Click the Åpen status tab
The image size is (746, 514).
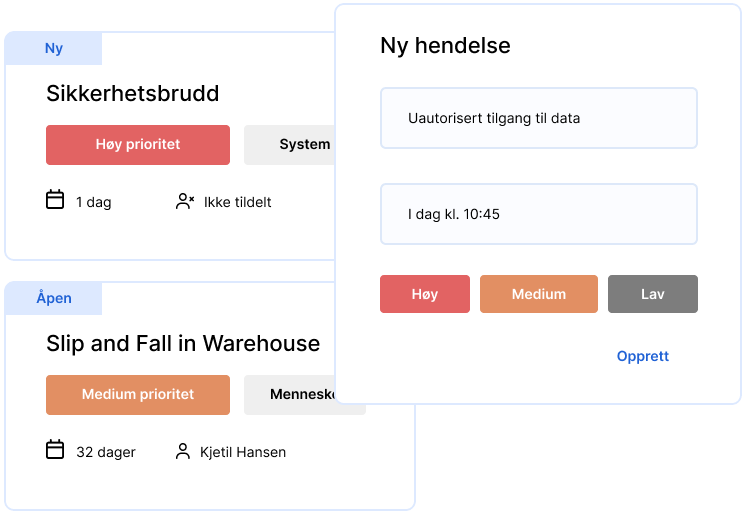coord(54,298)
